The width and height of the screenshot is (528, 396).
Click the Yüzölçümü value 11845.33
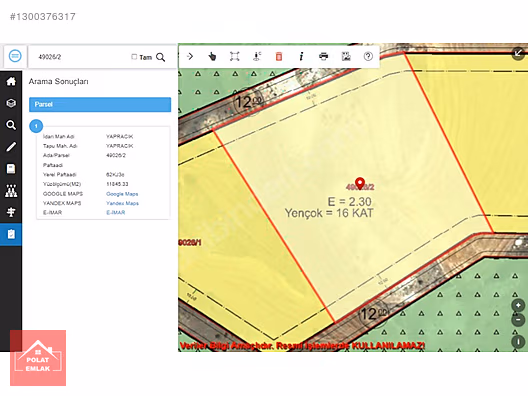pyautogui.click(x=117, y=184)
